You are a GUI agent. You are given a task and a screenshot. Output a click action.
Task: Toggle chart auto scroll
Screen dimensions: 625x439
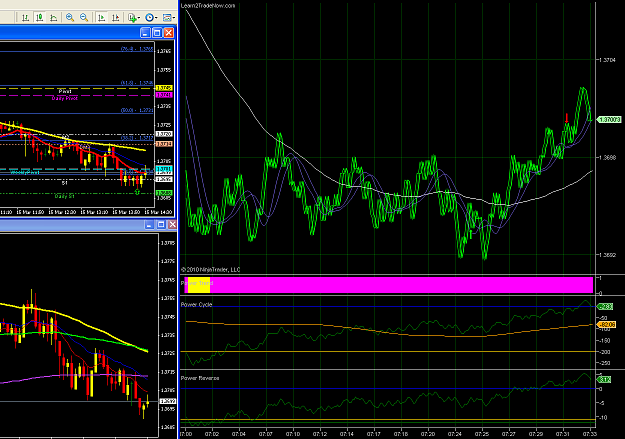(102, 18)
